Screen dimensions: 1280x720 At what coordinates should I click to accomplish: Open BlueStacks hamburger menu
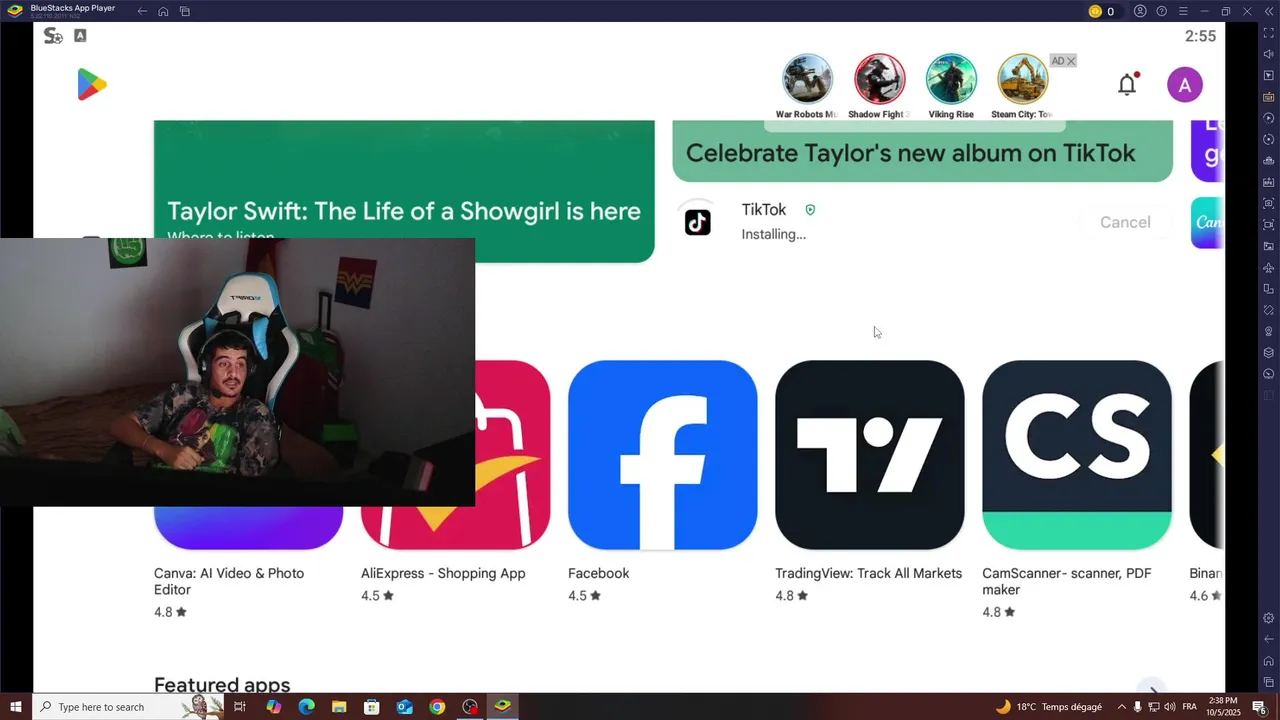click(x=1183, y=11)
